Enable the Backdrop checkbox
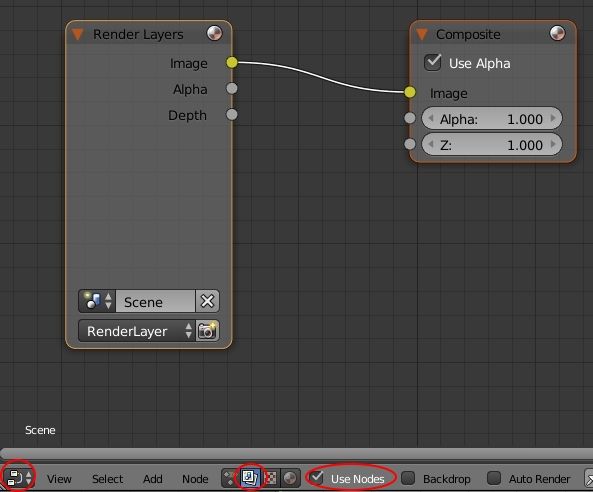The height and width of the screenshot is (492, 593). pyautogui.click(x=408, y=478)
